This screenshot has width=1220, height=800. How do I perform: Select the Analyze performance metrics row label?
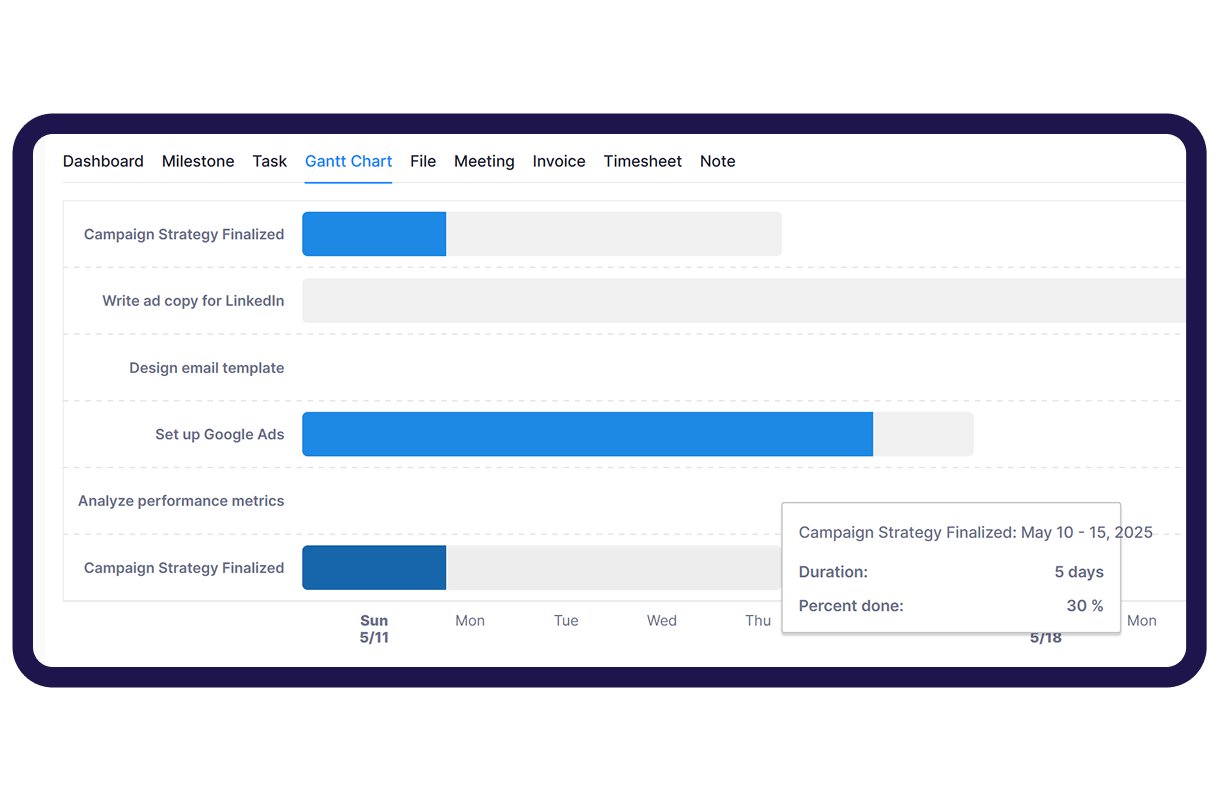click(181, 501)
